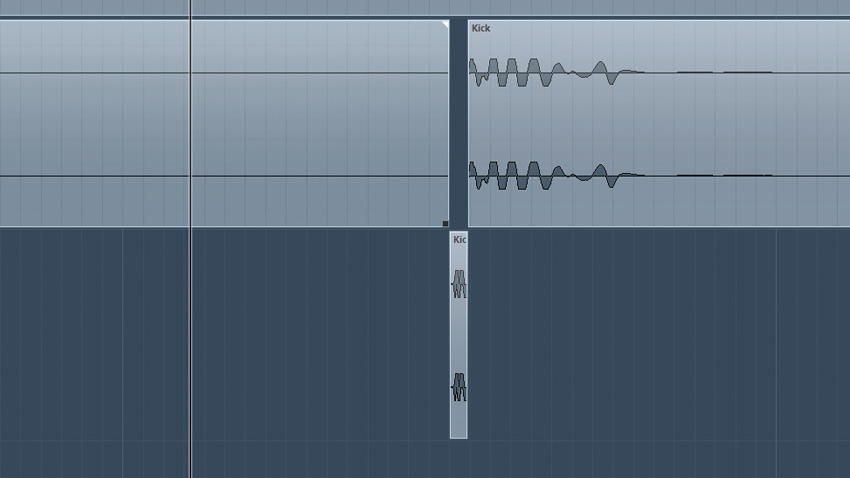Click the empty area beneath the Kic clip
Screen dimensions: 850x478
point(459,458)
